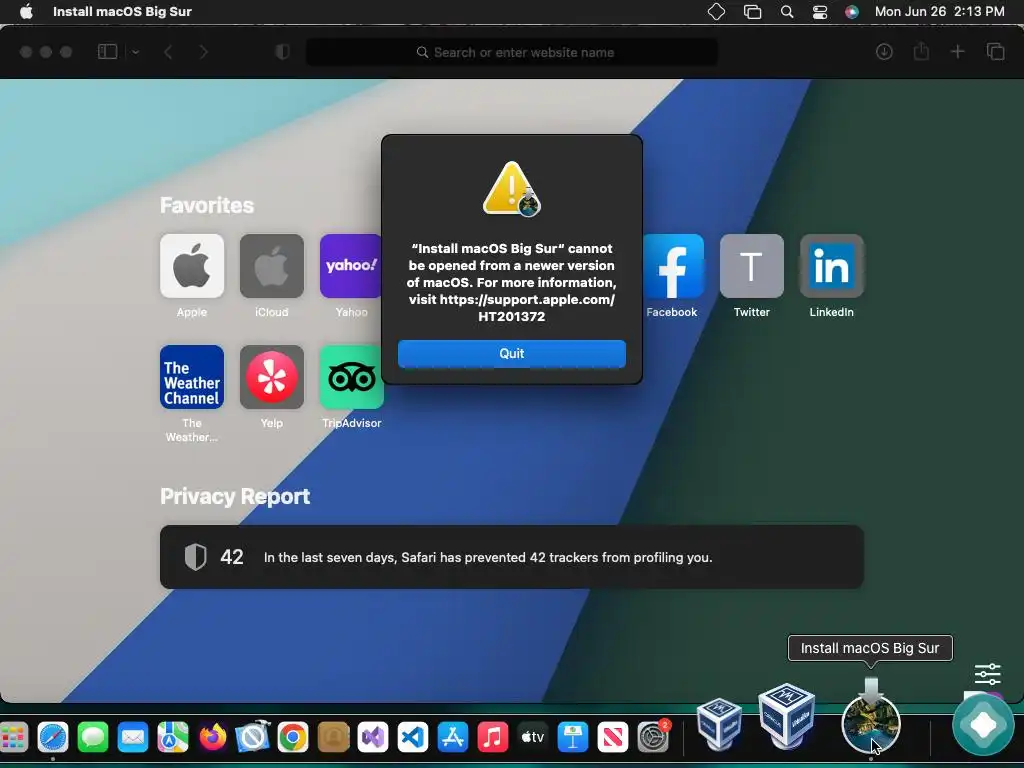
Task: Focus the Safari search or address field
Action: tap(512, 52)
